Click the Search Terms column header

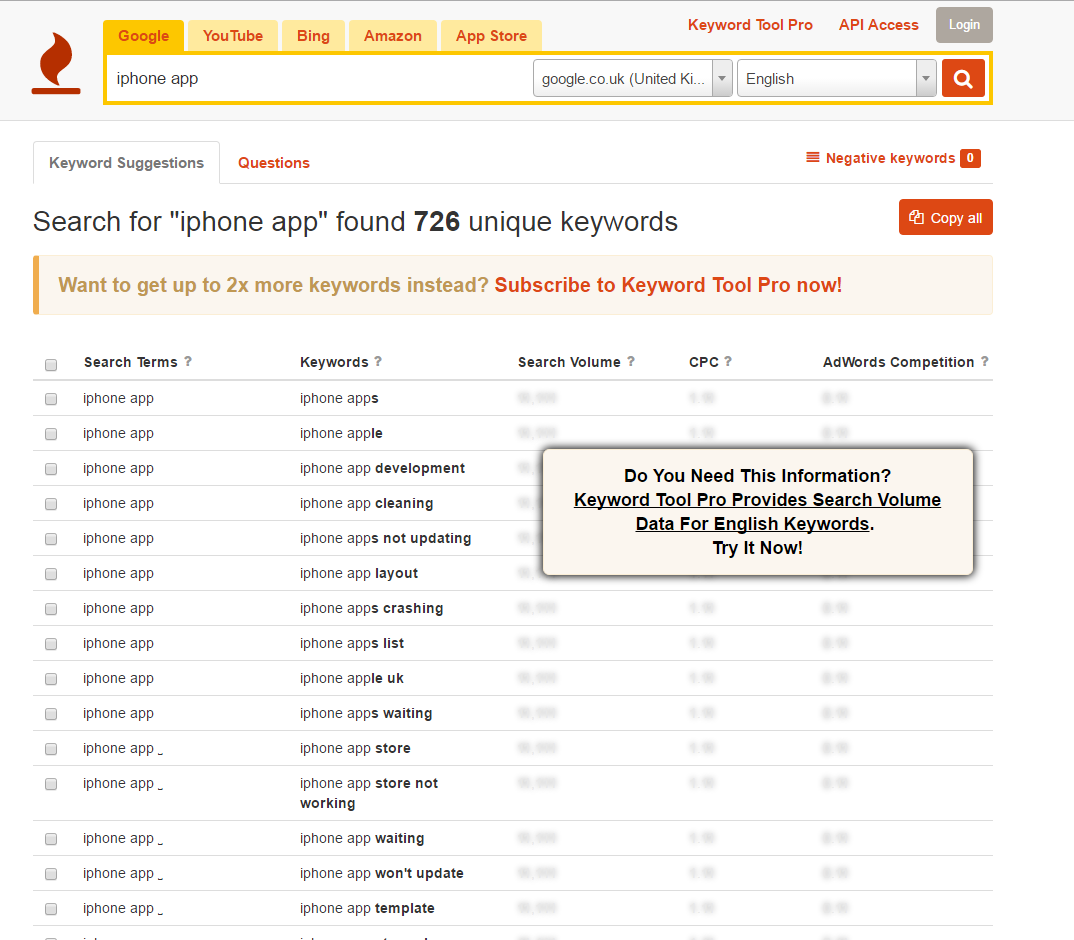click(130, 362)
